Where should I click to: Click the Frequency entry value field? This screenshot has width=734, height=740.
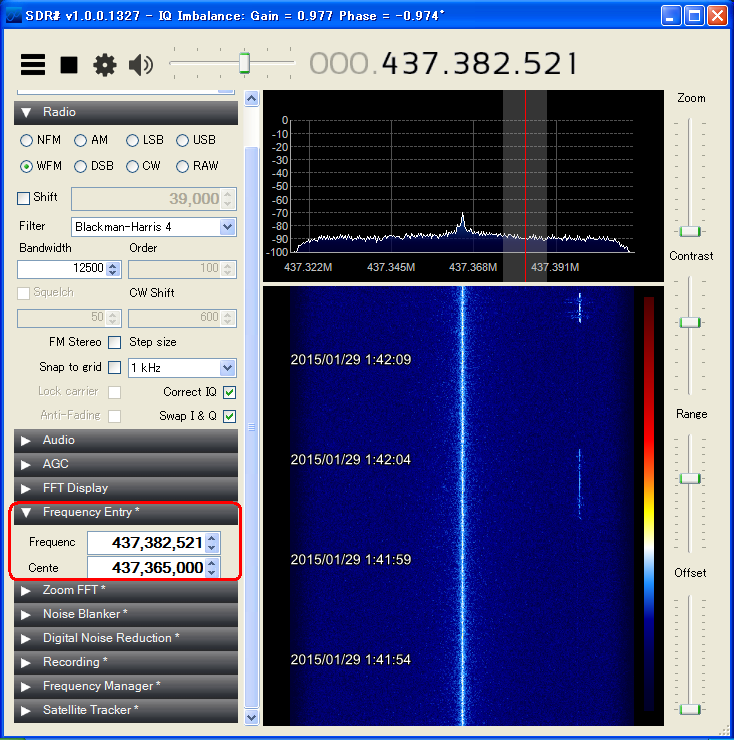pyautogui.click(x=146, y=543)
